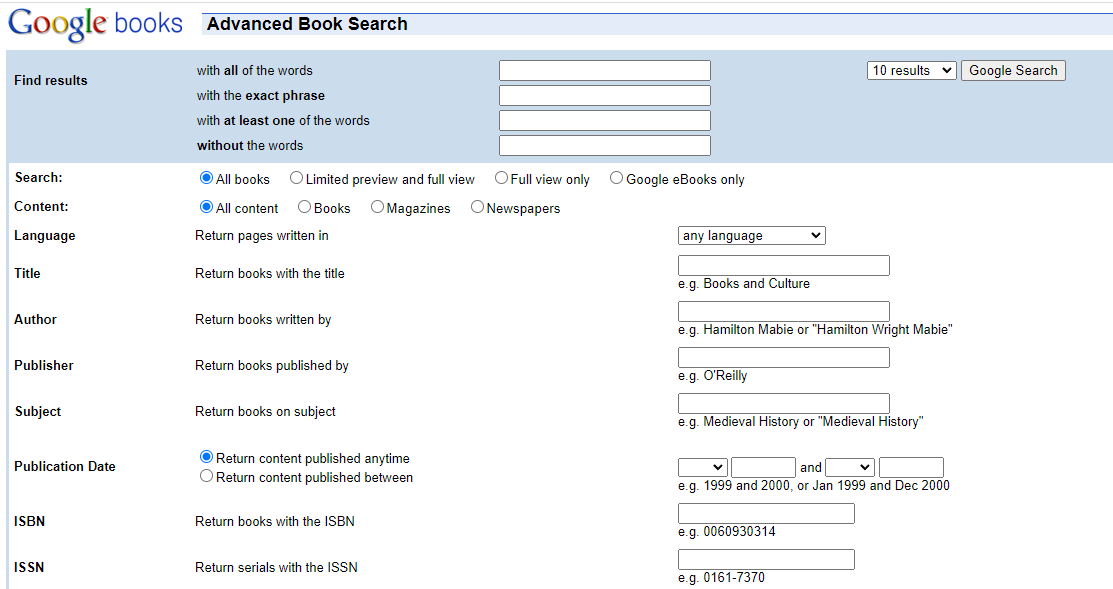
Task: Choose Return content published anytime
Action: pos(207,457)
